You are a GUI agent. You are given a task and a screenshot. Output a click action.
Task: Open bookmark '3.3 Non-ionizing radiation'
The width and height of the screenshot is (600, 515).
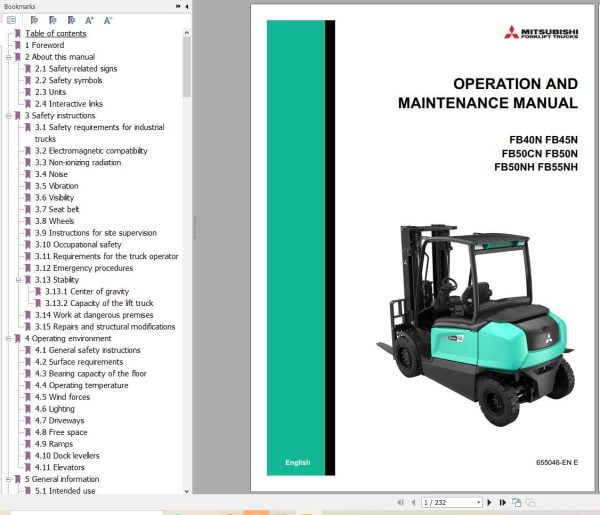click(78, 163)
